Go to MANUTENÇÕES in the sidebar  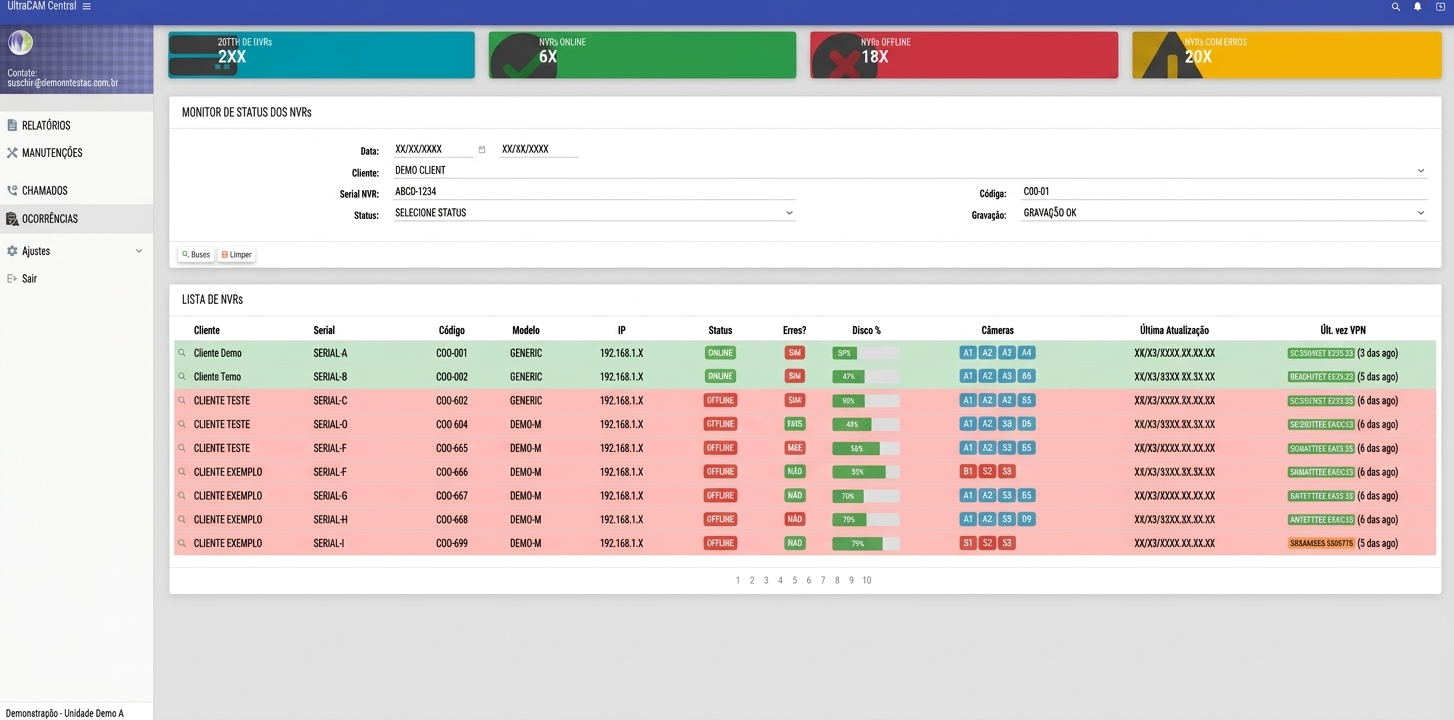[52, 153]
